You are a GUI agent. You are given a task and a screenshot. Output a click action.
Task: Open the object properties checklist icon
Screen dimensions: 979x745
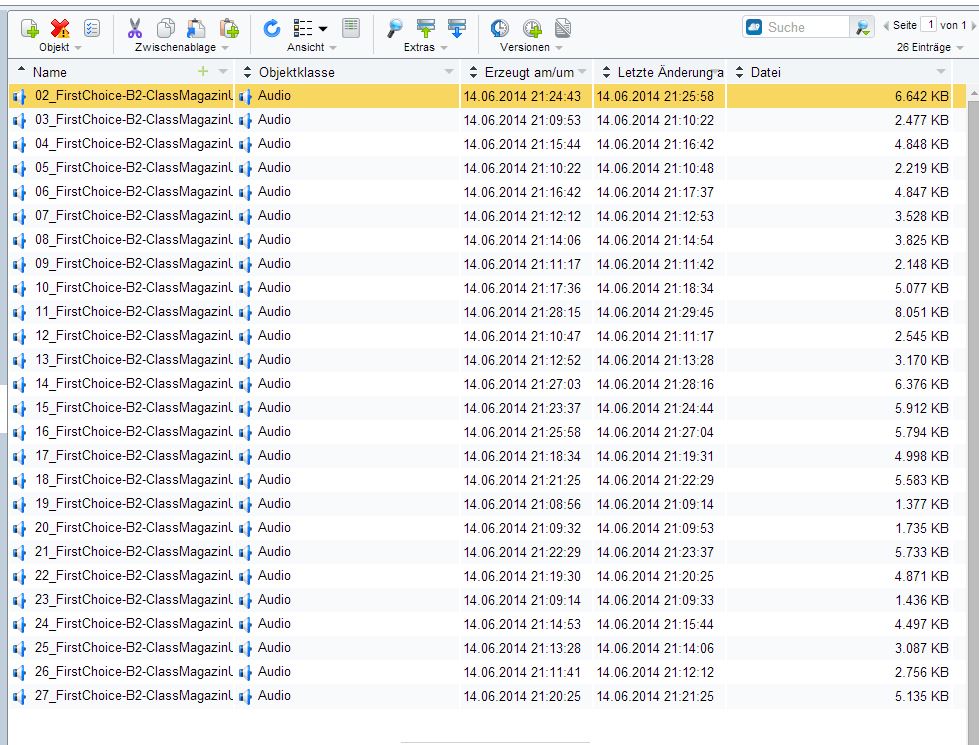coord(92,28)
